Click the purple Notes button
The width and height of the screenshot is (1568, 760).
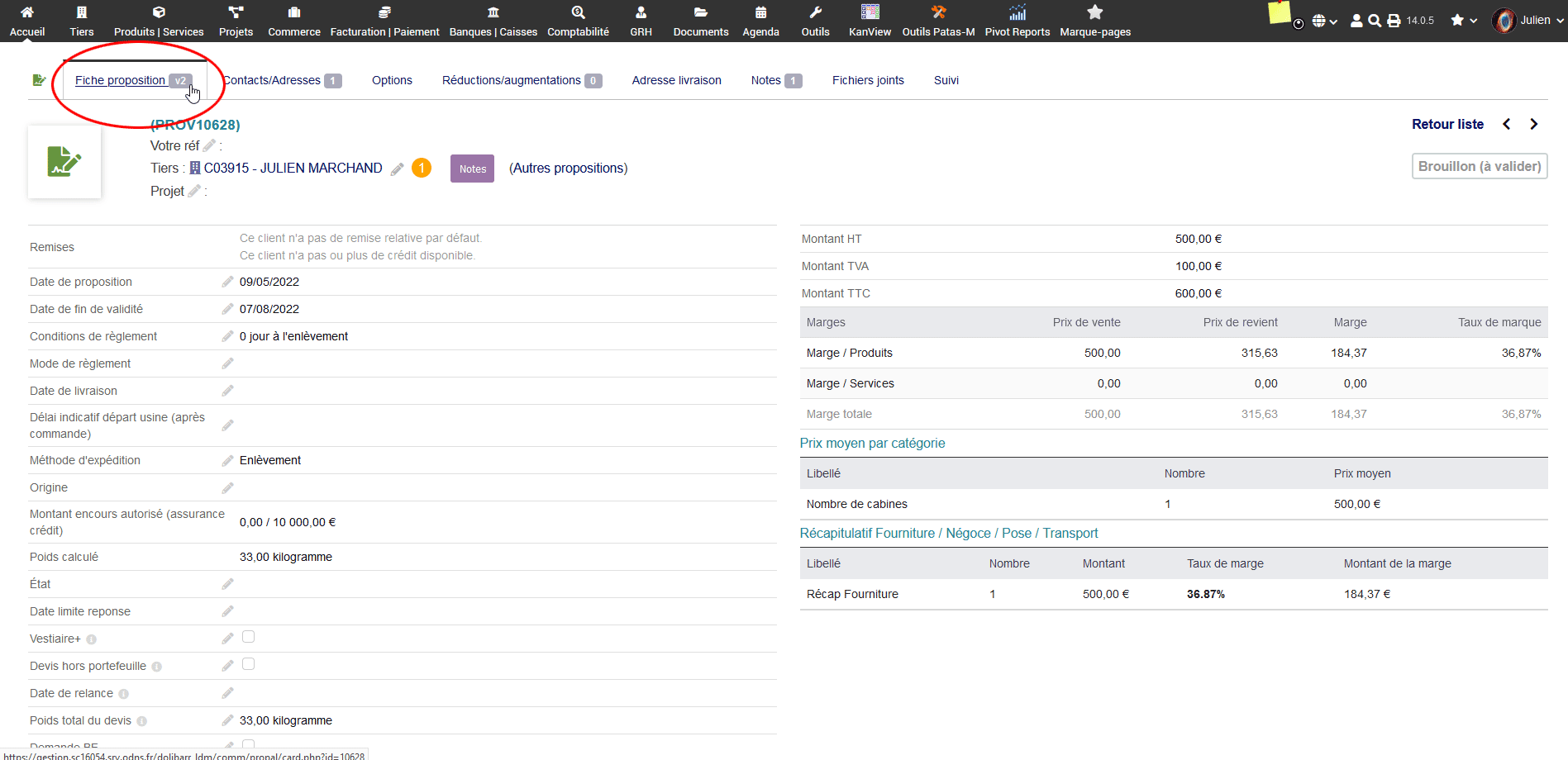472,169
